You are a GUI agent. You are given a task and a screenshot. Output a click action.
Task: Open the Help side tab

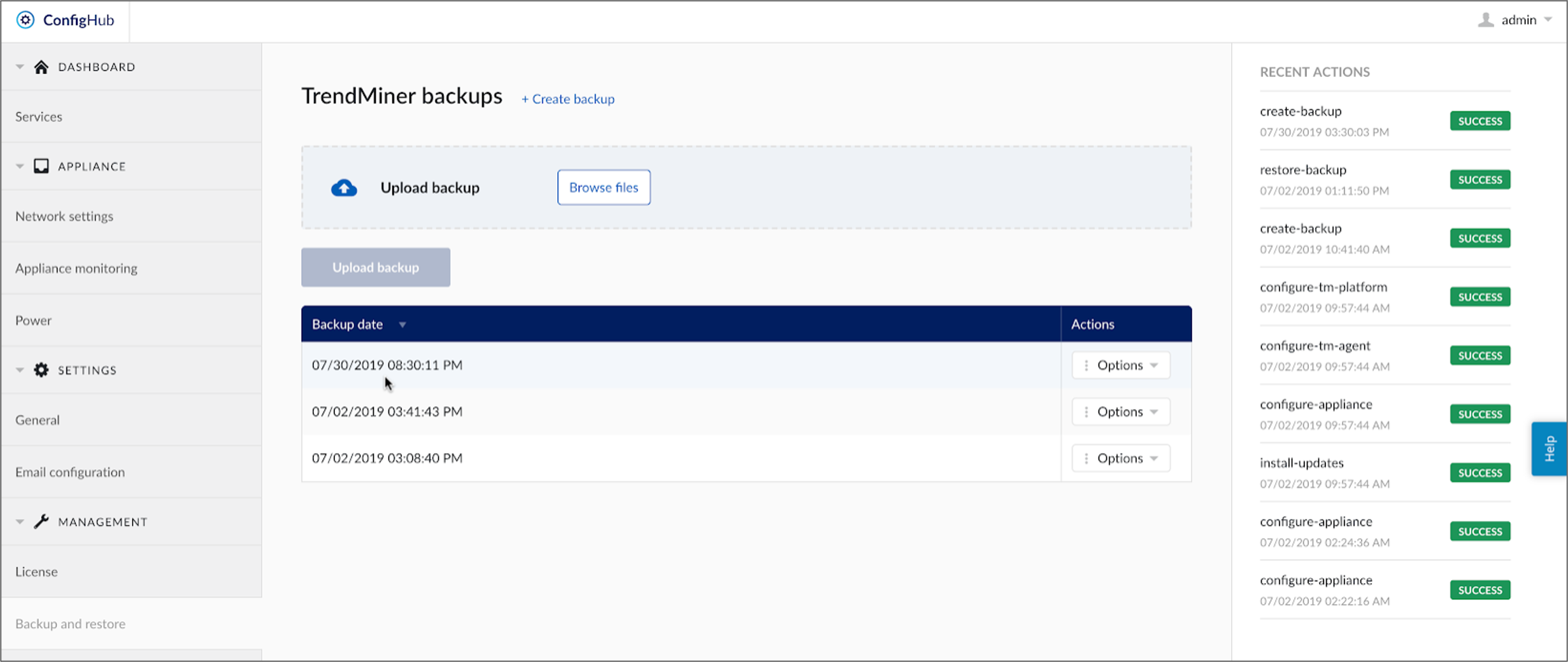[x=1550, y=449]
